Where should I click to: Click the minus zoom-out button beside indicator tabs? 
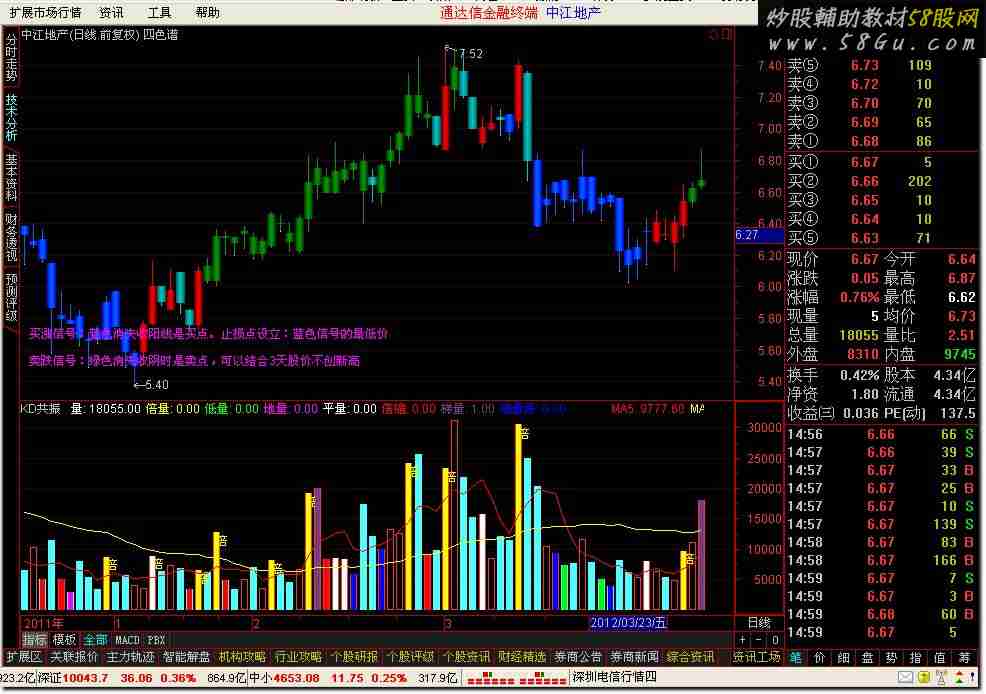point(758,640)
